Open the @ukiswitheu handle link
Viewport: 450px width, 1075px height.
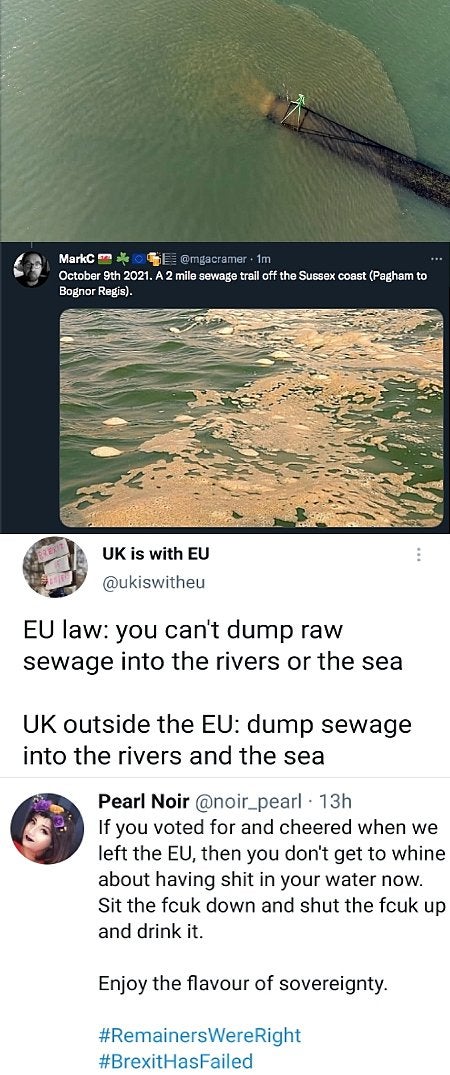(x=153, y=583)
